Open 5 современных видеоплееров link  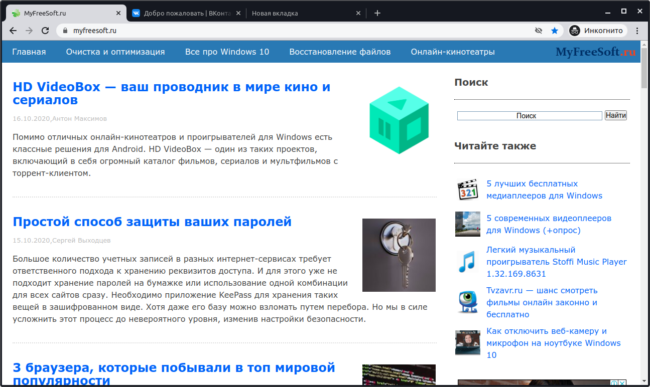click(x=548, y=224)
